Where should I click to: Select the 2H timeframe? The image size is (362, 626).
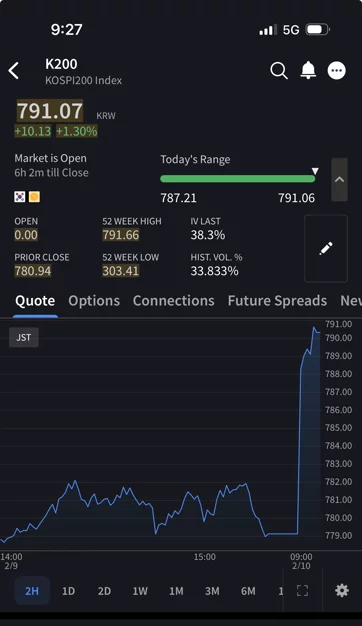(32, 591)
